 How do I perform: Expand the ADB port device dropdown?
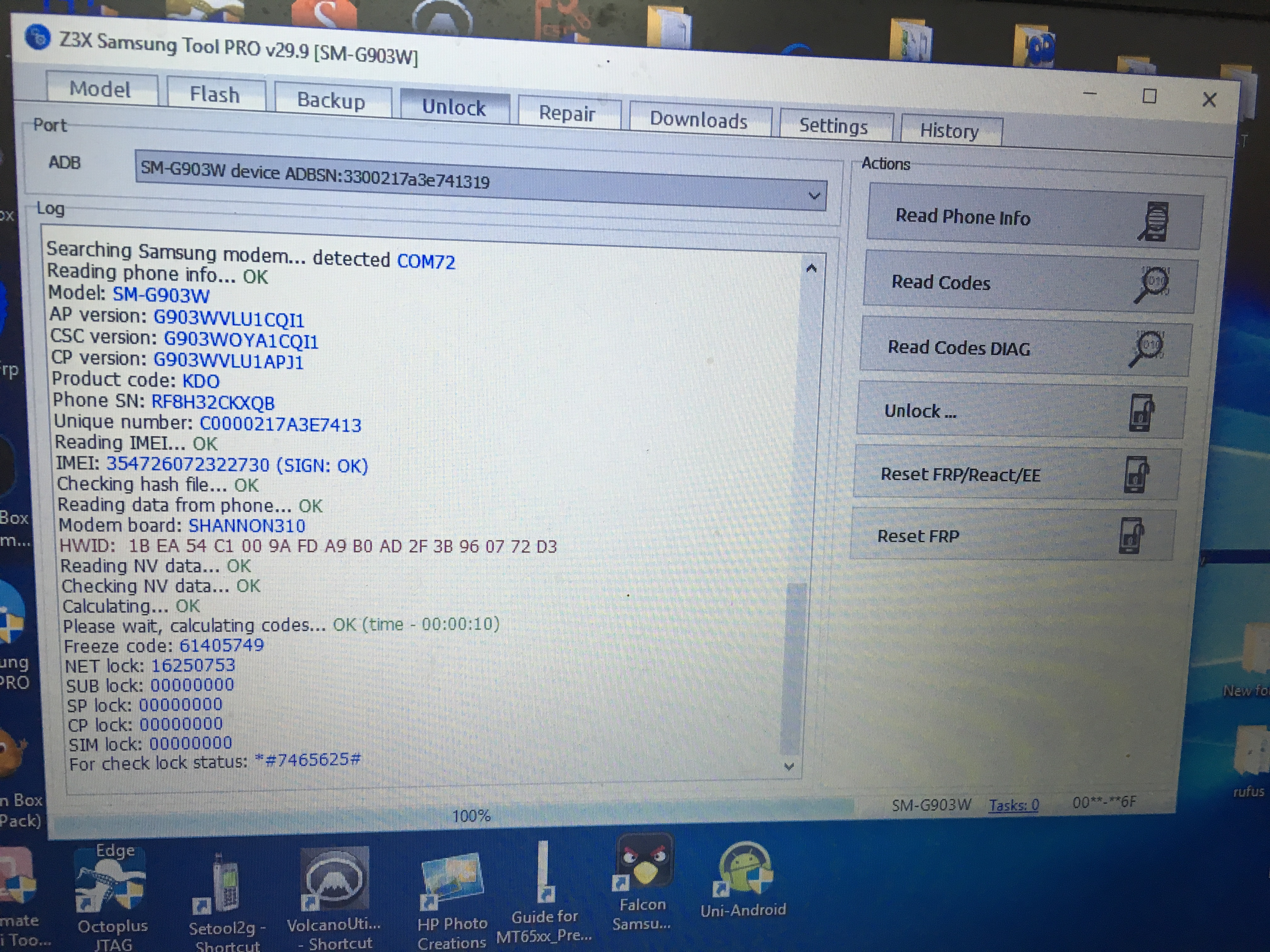[x=814, y=196]
